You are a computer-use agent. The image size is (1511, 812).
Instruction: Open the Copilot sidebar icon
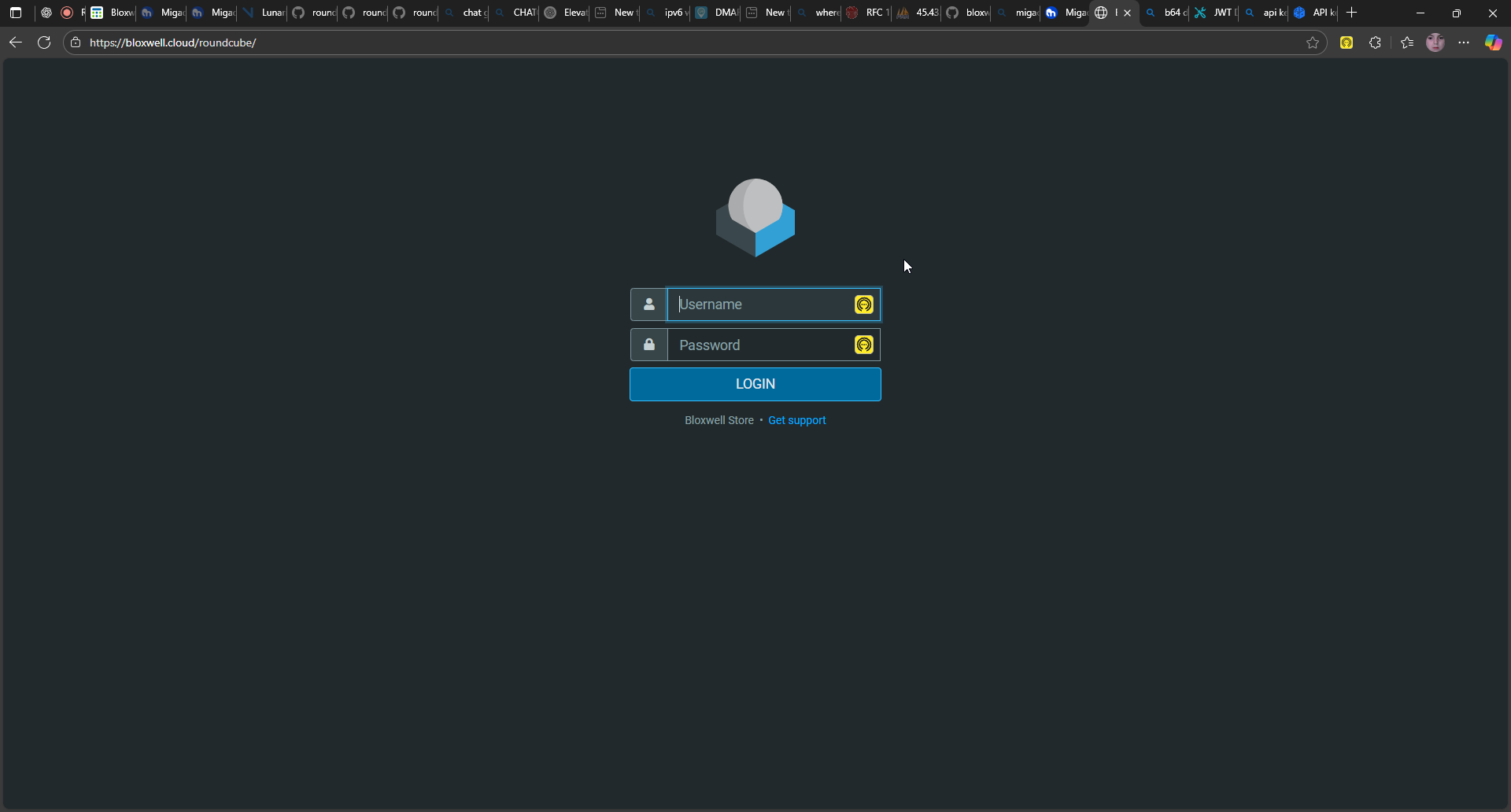pyautogui.click(x=1493, y=42)
